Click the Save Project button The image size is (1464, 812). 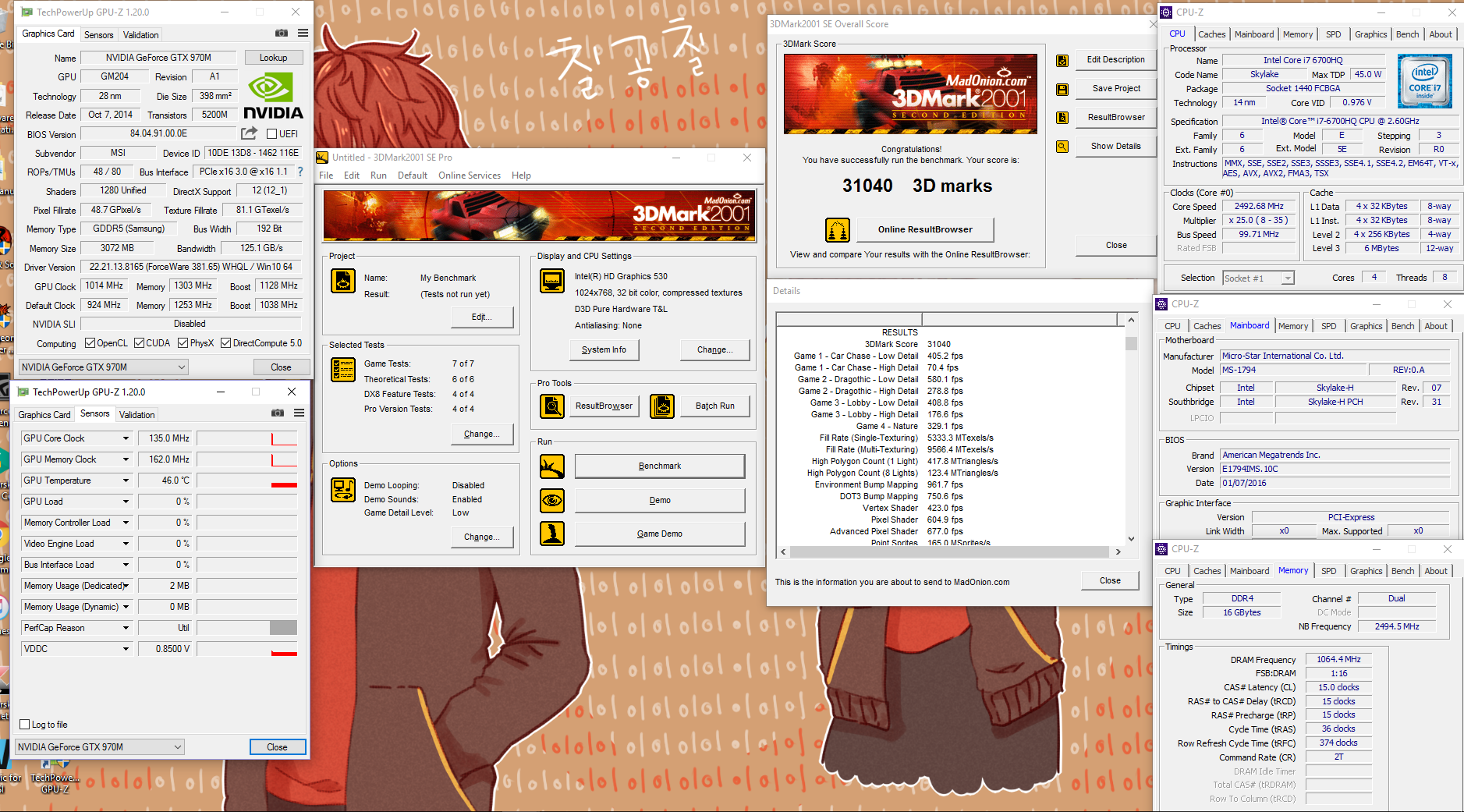pos(1116,89)
